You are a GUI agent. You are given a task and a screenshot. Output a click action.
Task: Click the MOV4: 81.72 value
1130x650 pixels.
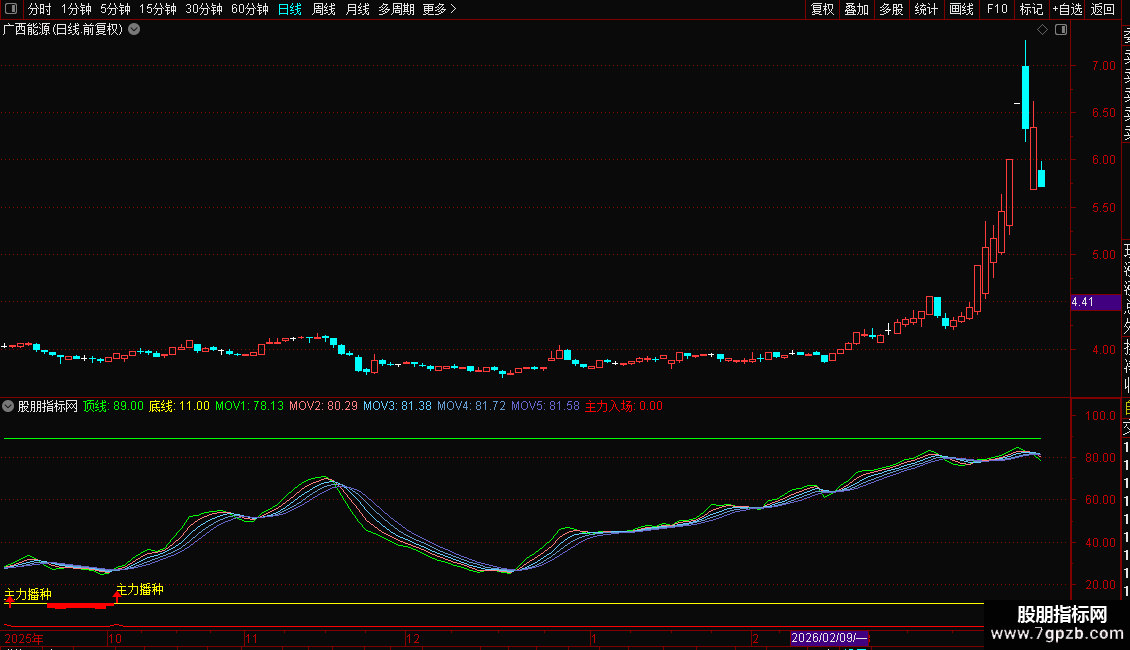(471, 406)
